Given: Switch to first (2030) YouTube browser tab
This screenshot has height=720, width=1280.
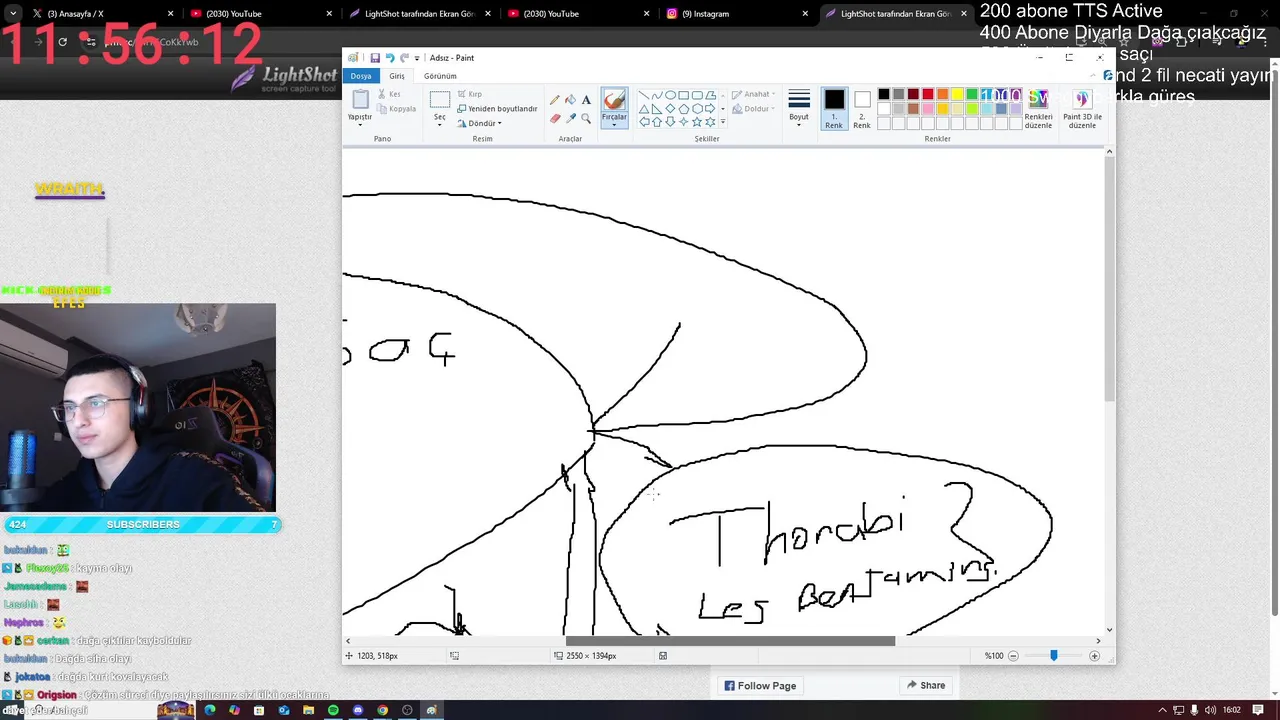Looking at the screenshot, I should coord(260,14).
